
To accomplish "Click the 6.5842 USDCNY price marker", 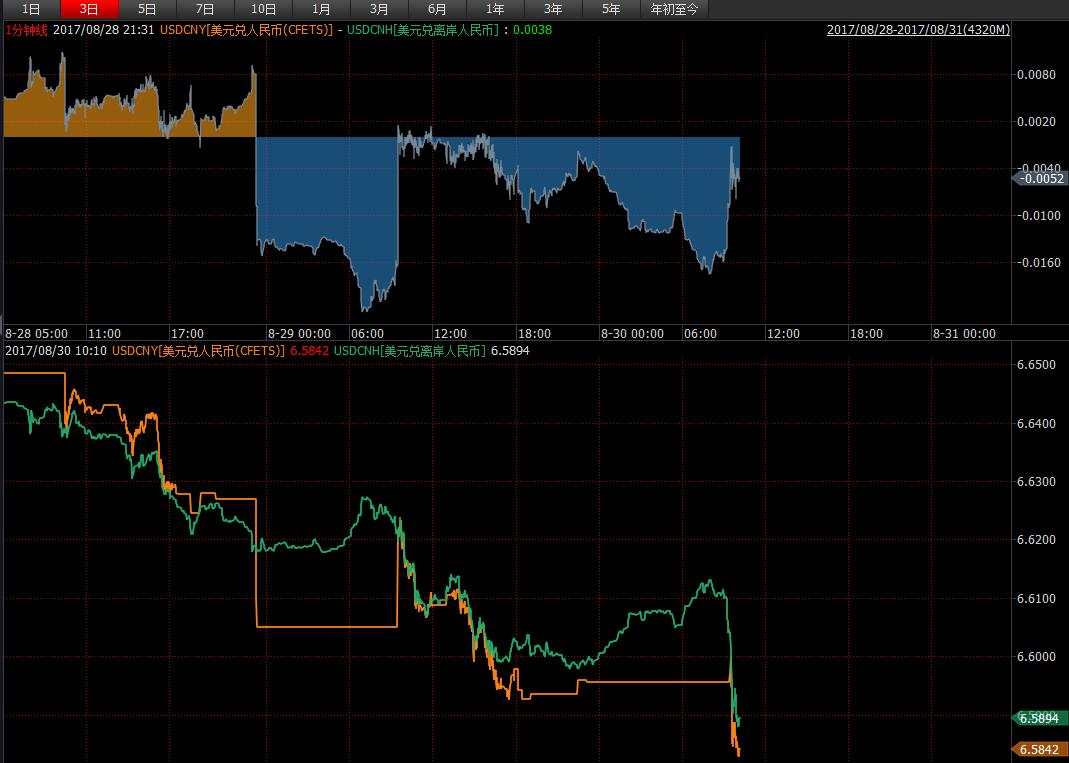I will (1039, 749).
